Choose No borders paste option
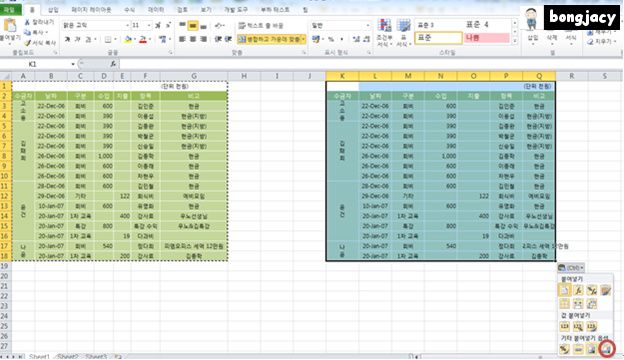Viewport: 624px width, 360px height. [x=564, y=304]
